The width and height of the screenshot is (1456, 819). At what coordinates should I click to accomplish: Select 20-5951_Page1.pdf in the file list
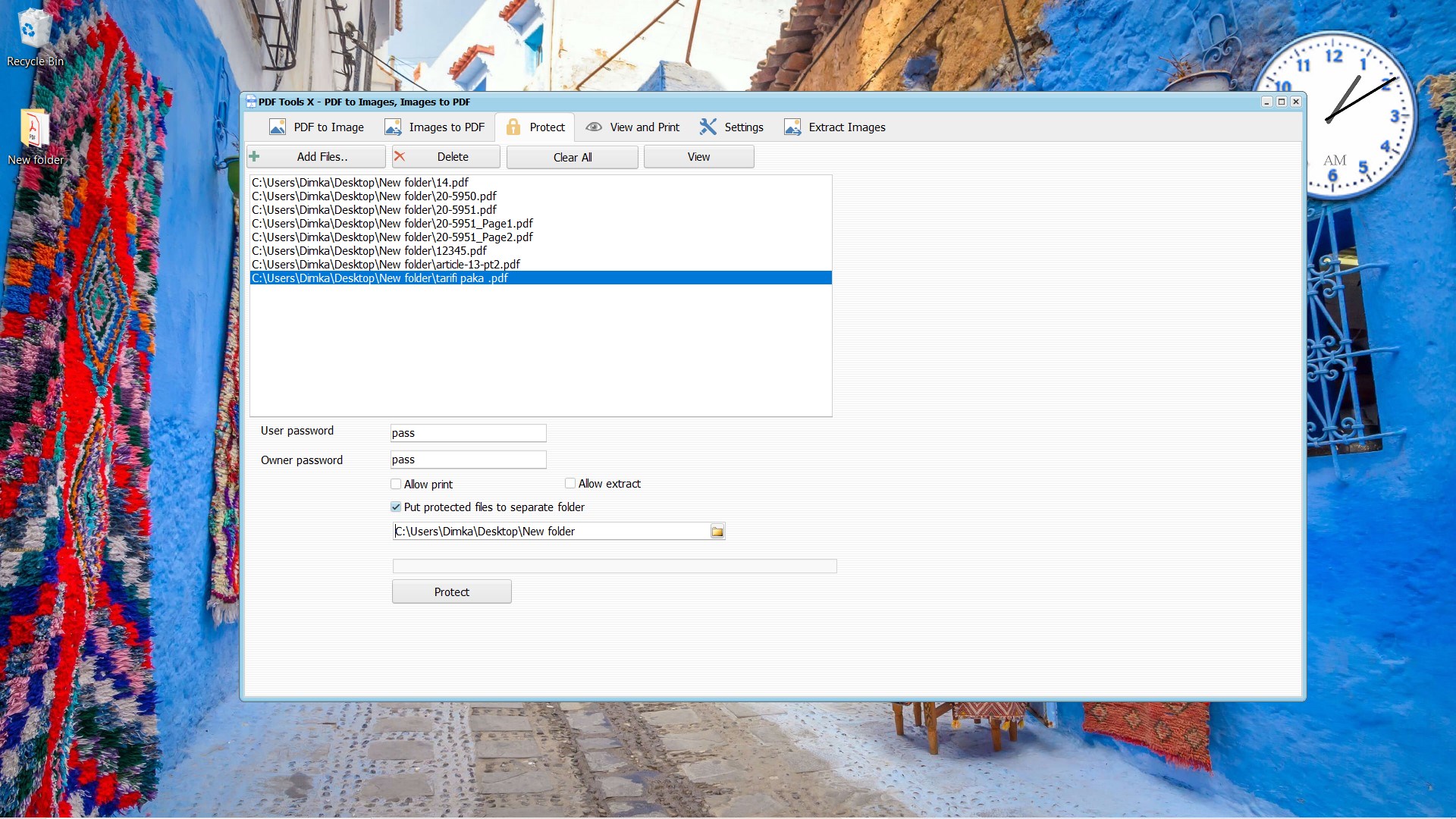(x=392, y=224)
